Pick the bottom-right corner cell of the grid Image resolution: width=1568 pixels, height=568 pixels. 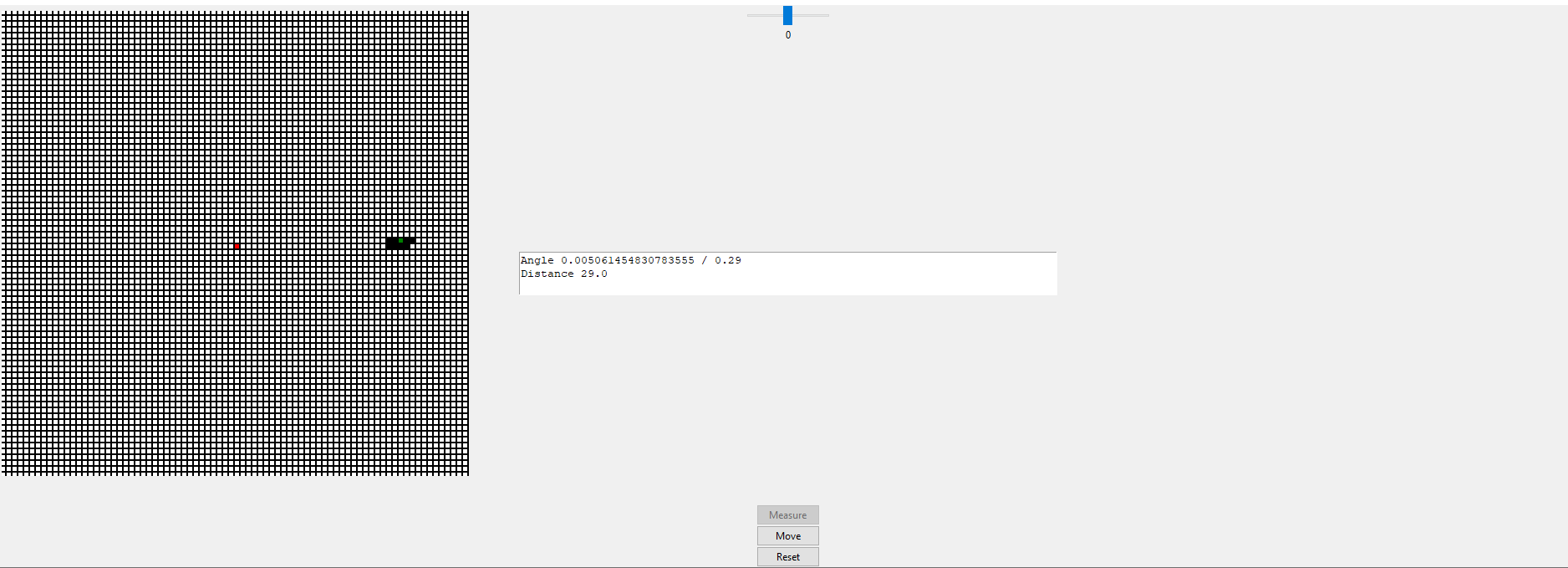(465, 473)
